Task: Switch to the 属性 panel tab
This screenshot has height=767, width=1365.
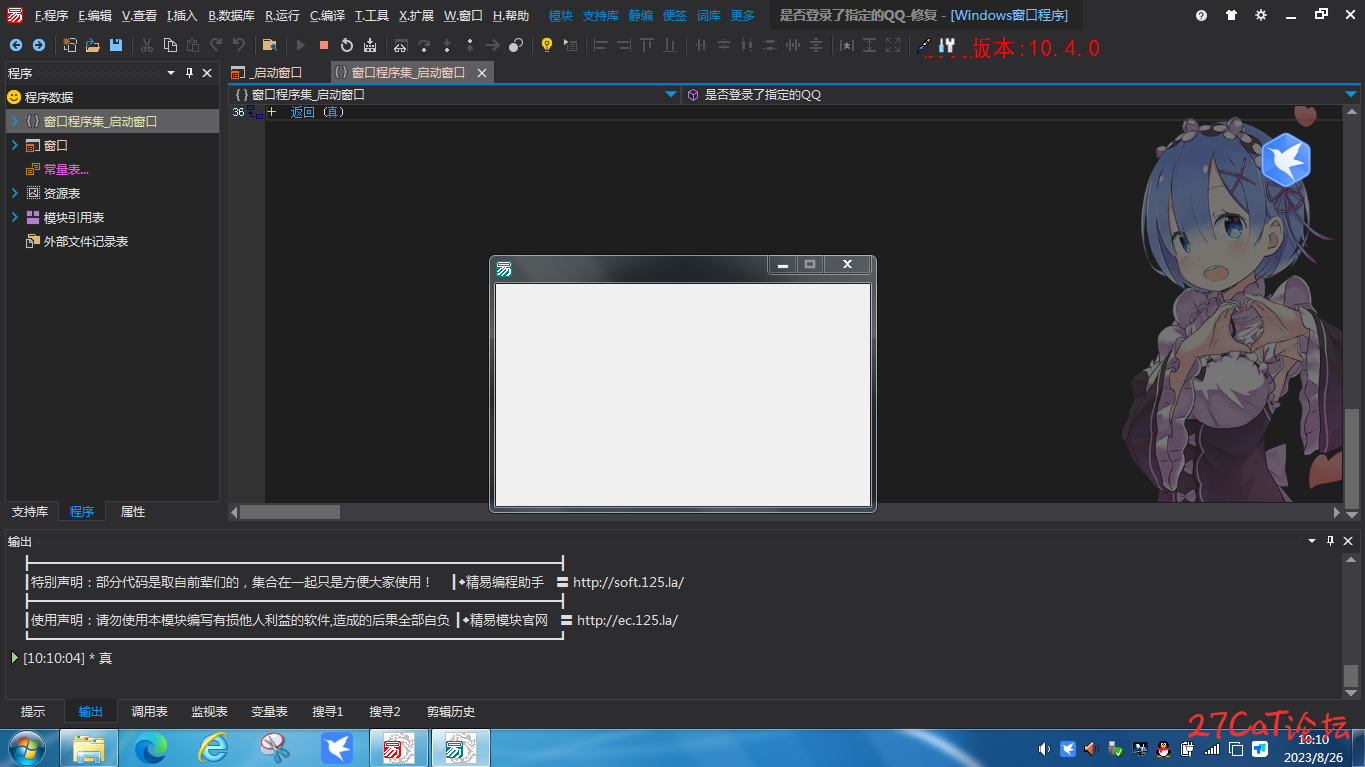Action: click(133, 511)
